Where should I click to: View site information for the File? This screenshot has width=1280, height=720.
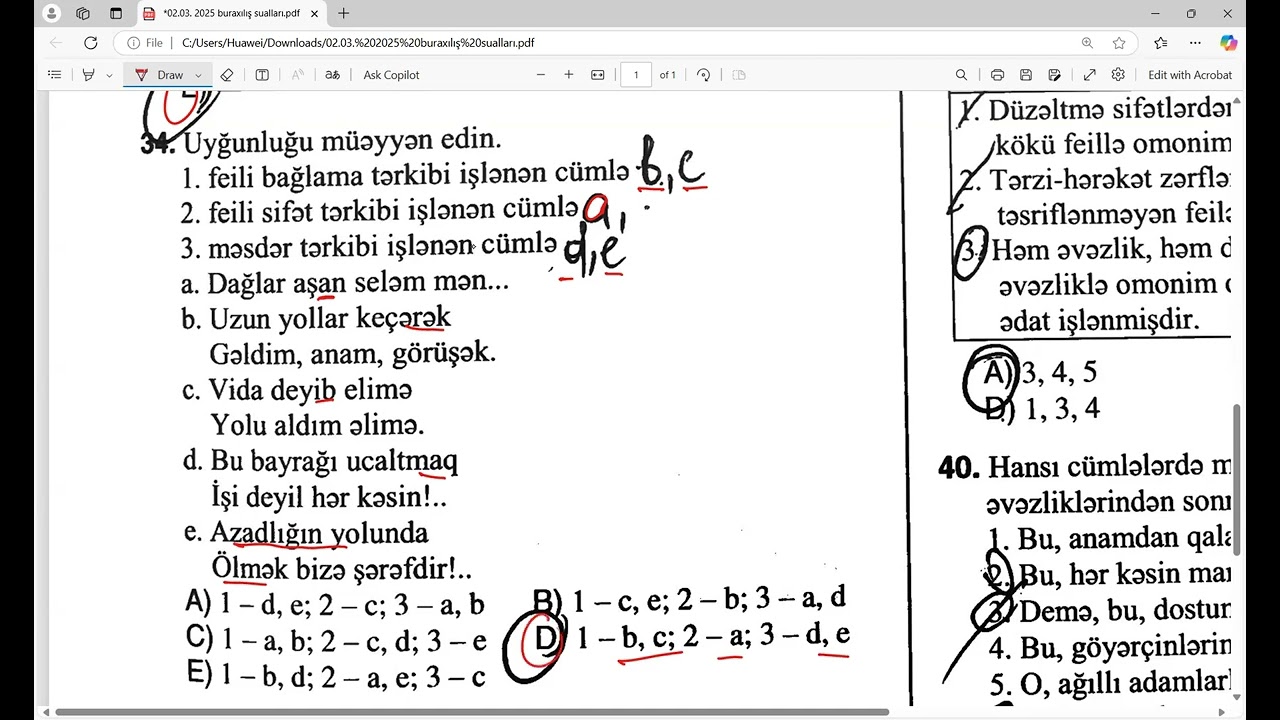pos(146,43)
